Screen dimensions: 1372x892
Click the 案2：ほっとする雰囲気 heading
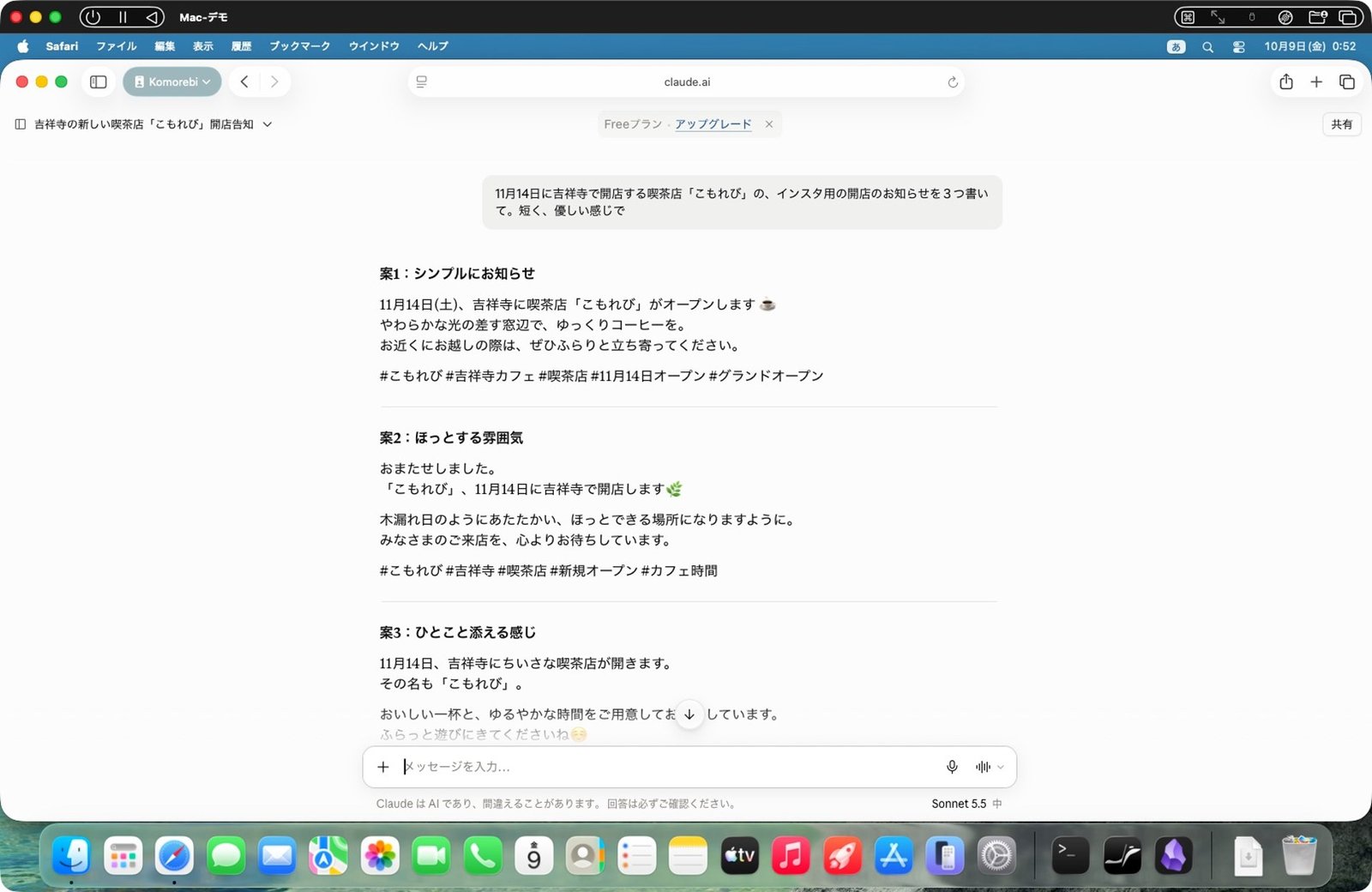coord(451,437)
